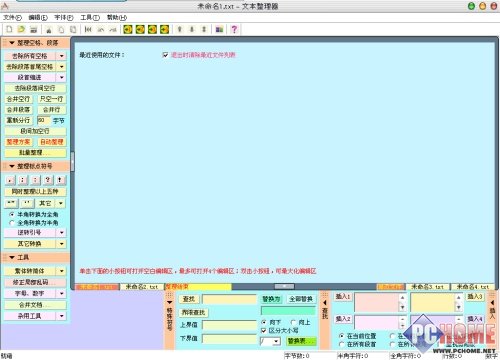The width and height of the screenshot is (500, 360).
Task: Click the question mark punctuation button
Action: [48, 180]
